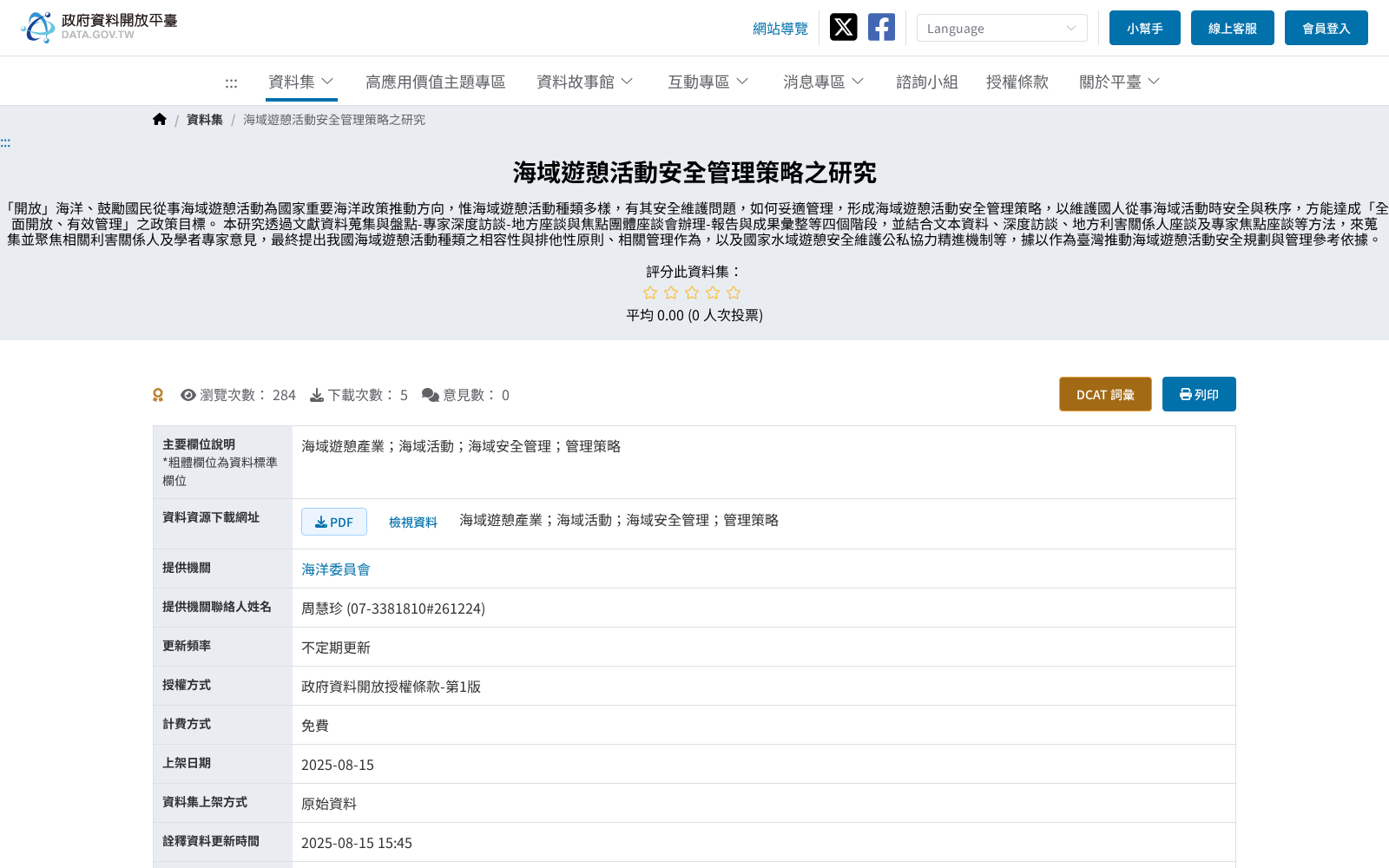Click the download icon beside 下載次數
The width and height of the screenshot is (1389, 868).
[x=317, y=395]
